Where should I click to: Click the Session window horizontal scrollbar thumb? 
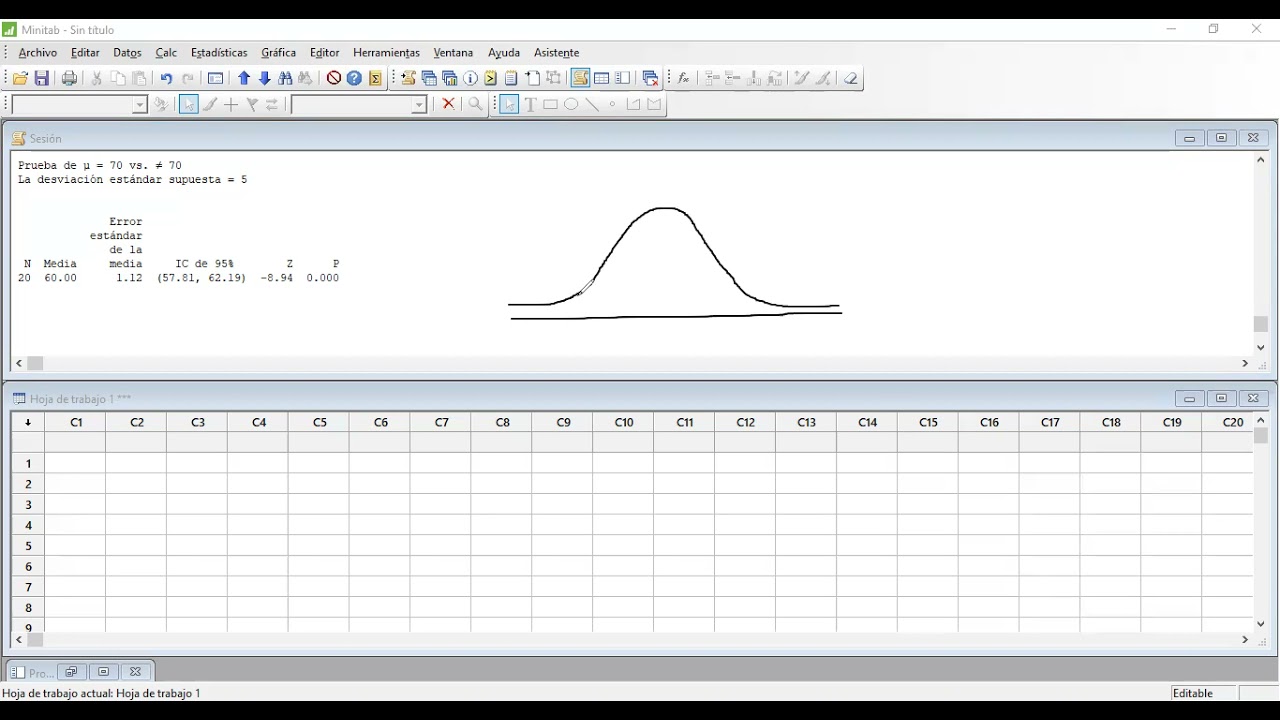point(35,364)
